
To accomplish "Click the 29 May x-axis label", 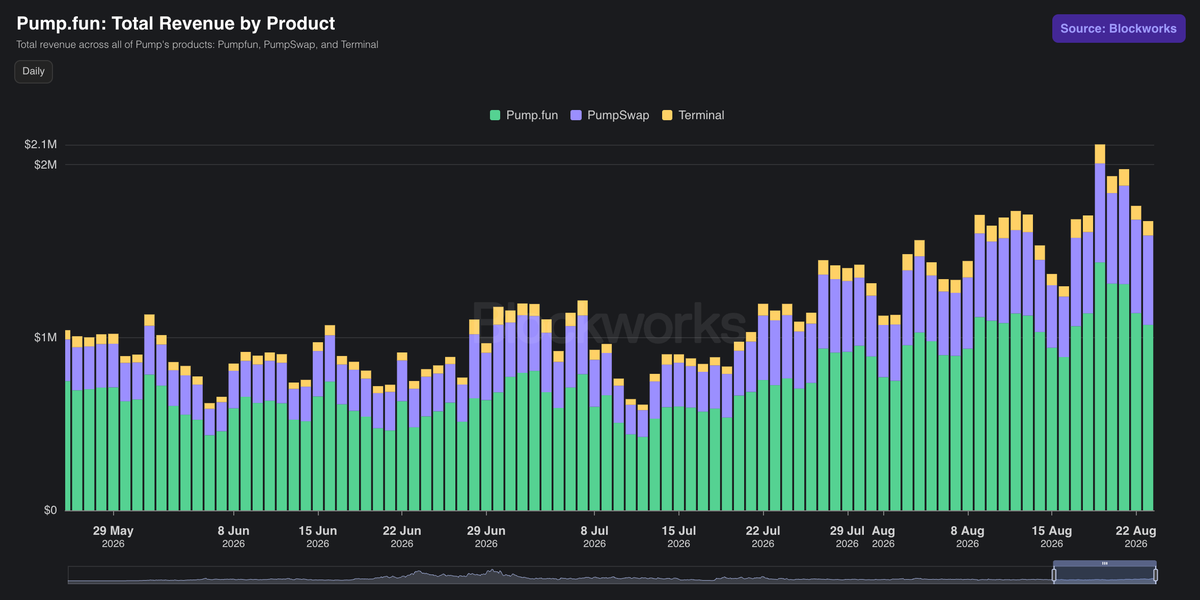I will click(113, 536).
